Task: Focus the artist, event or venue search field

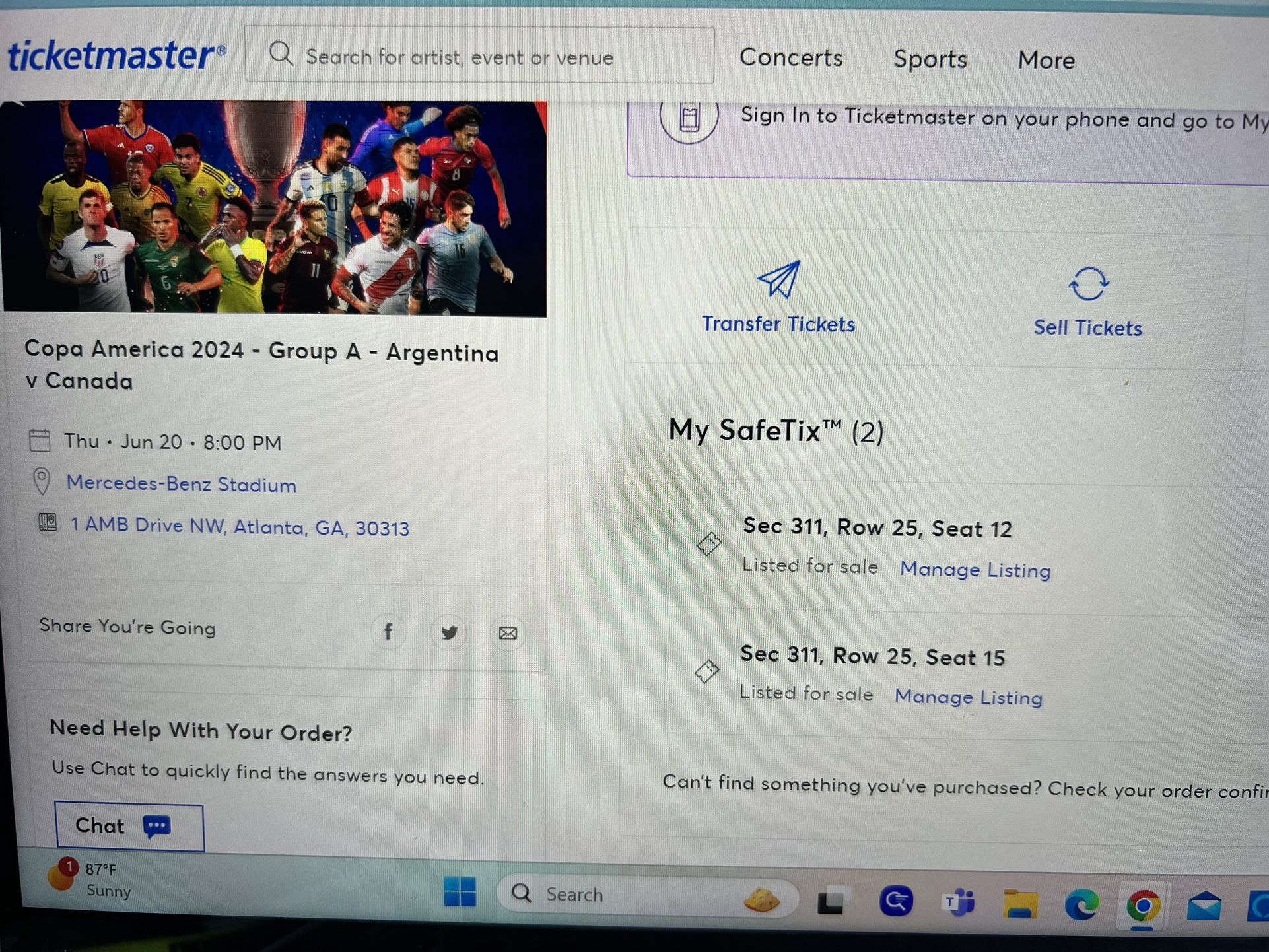Action: pos(479,55)
